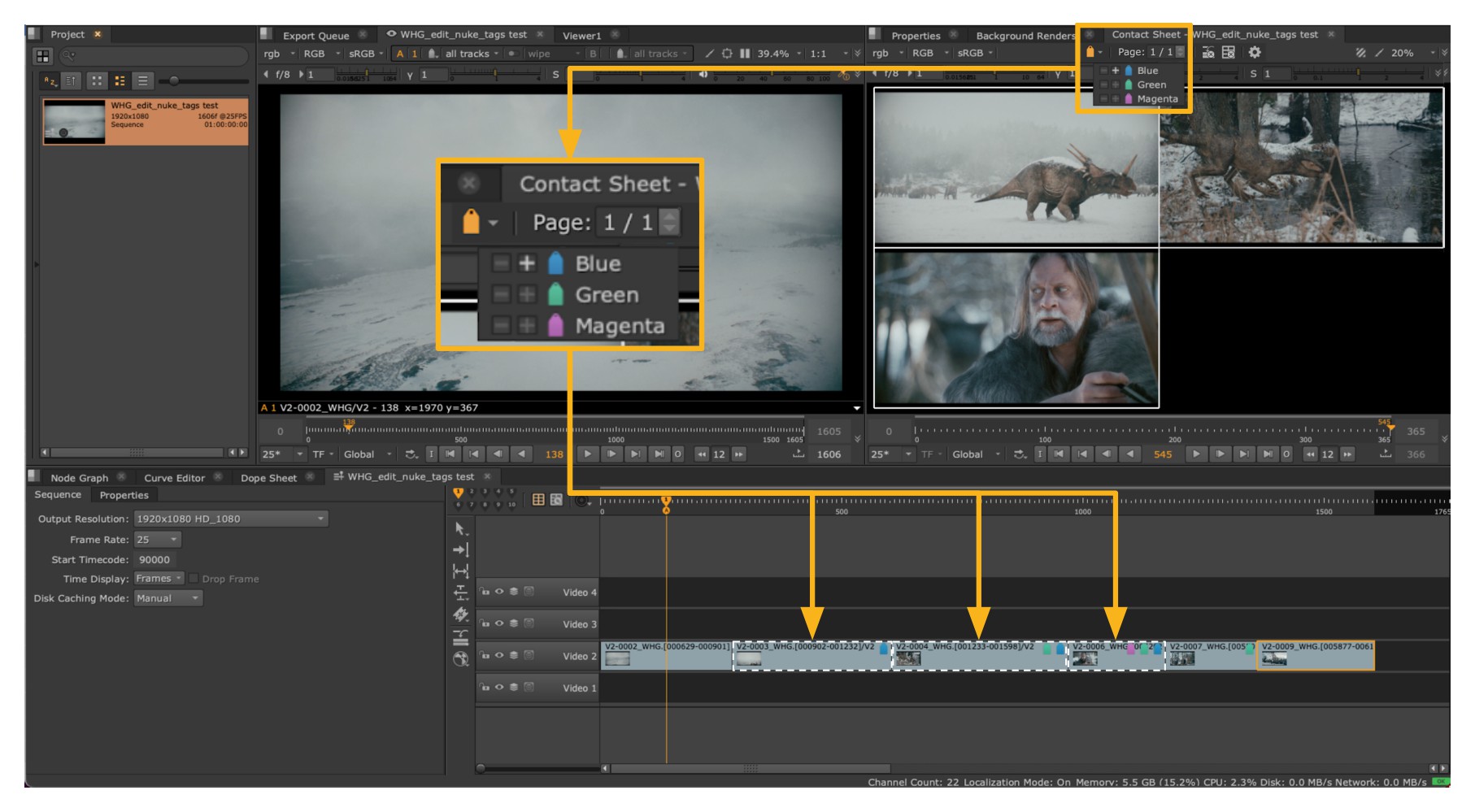Click the viewer audio speaker icon

[x=703, y=75]
